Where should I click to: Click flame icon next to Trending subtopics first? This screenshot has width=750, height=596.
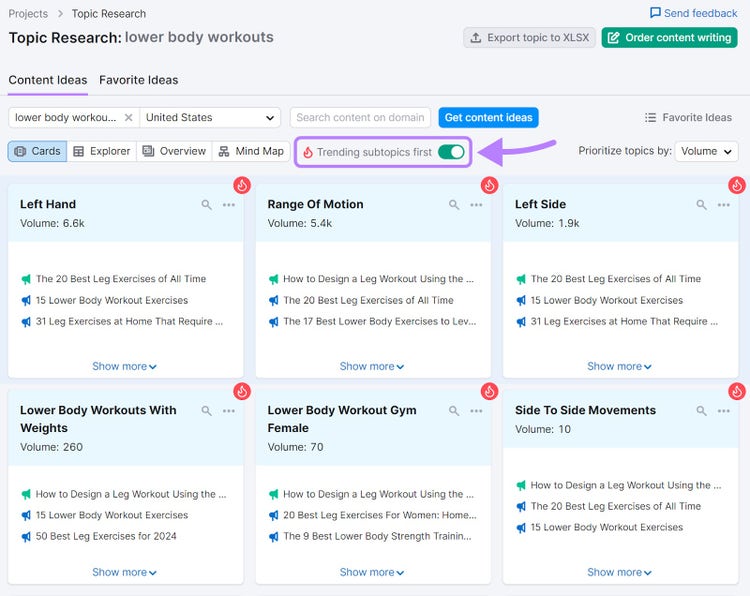click(308, 152)
